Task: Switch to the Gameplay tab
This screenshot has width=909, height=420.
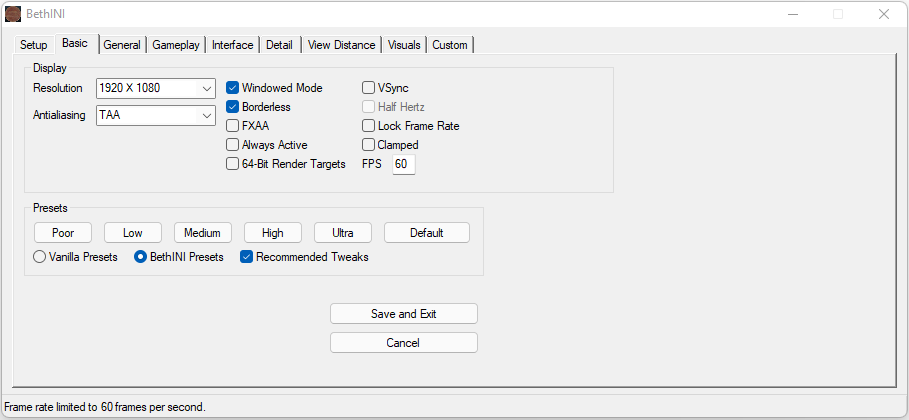Action: coord(176,45)
